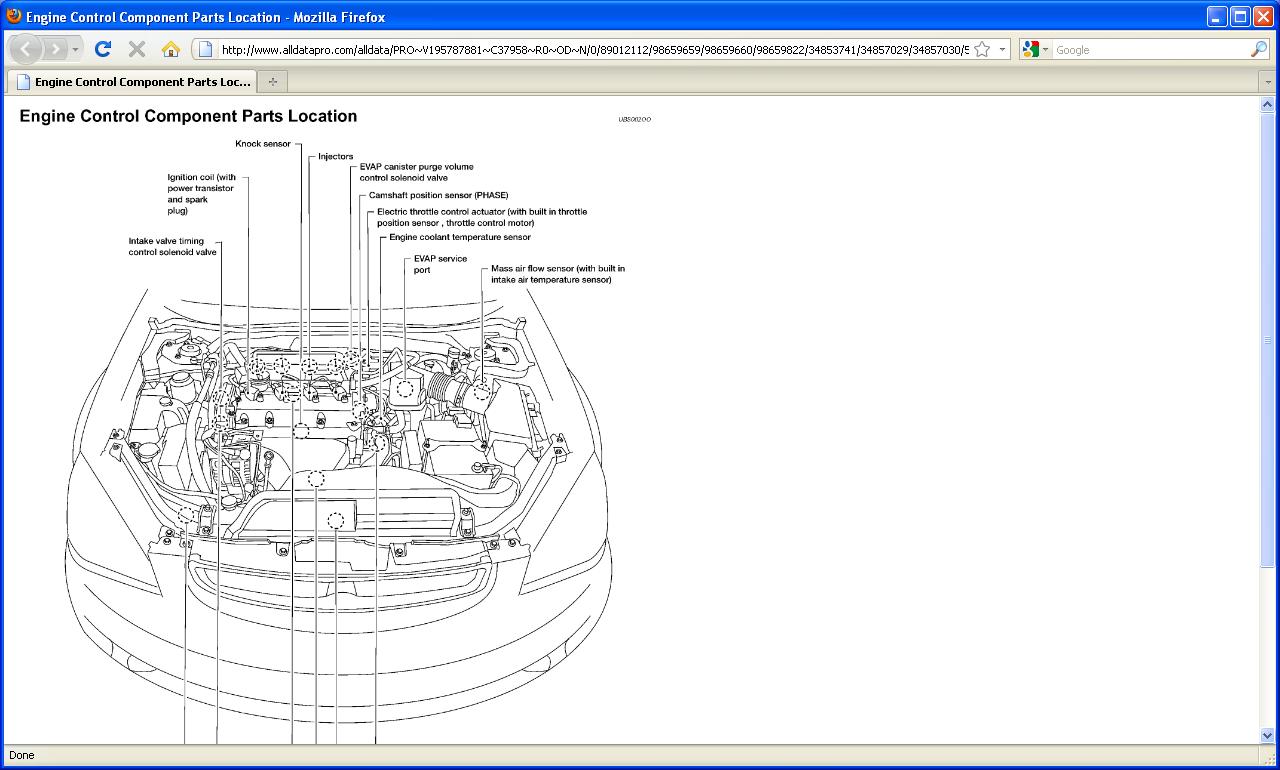1280x770 pixels.
Task: Open the Google search engine selector
Action: 1035,49
